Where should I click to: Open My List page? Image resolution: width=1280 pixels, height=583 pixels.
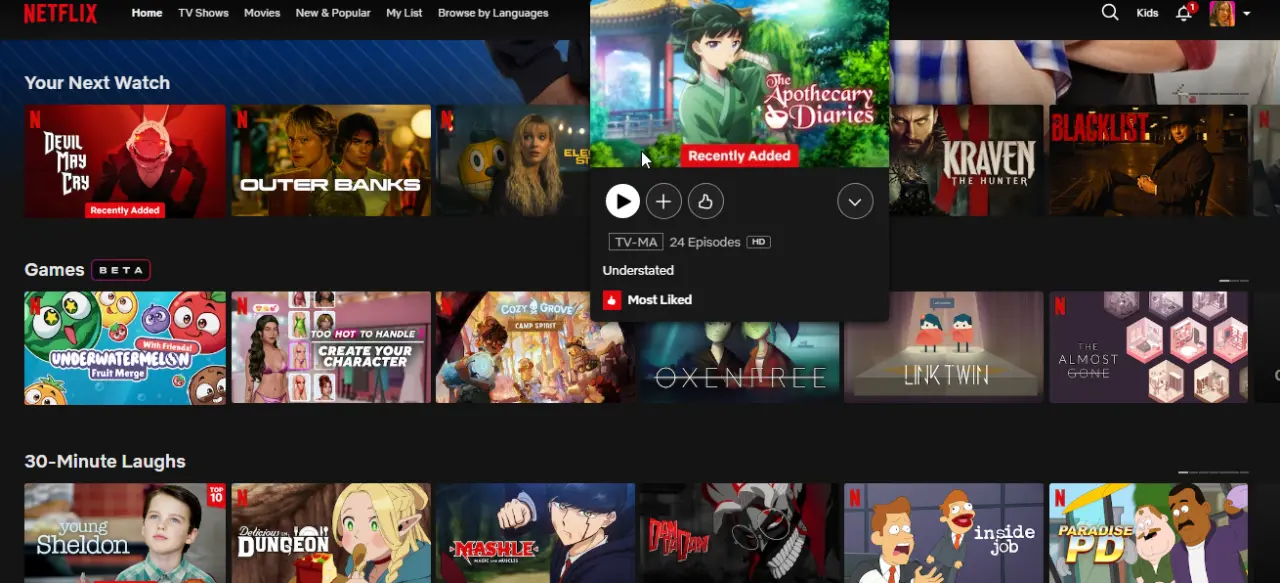tap(404, 13)
